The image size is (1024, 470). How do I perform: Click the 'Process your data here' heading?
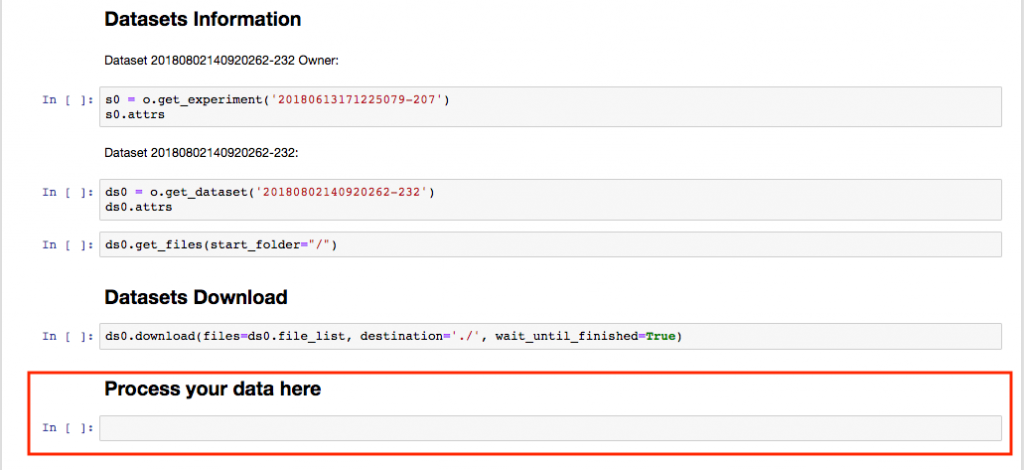pos(212,390)
